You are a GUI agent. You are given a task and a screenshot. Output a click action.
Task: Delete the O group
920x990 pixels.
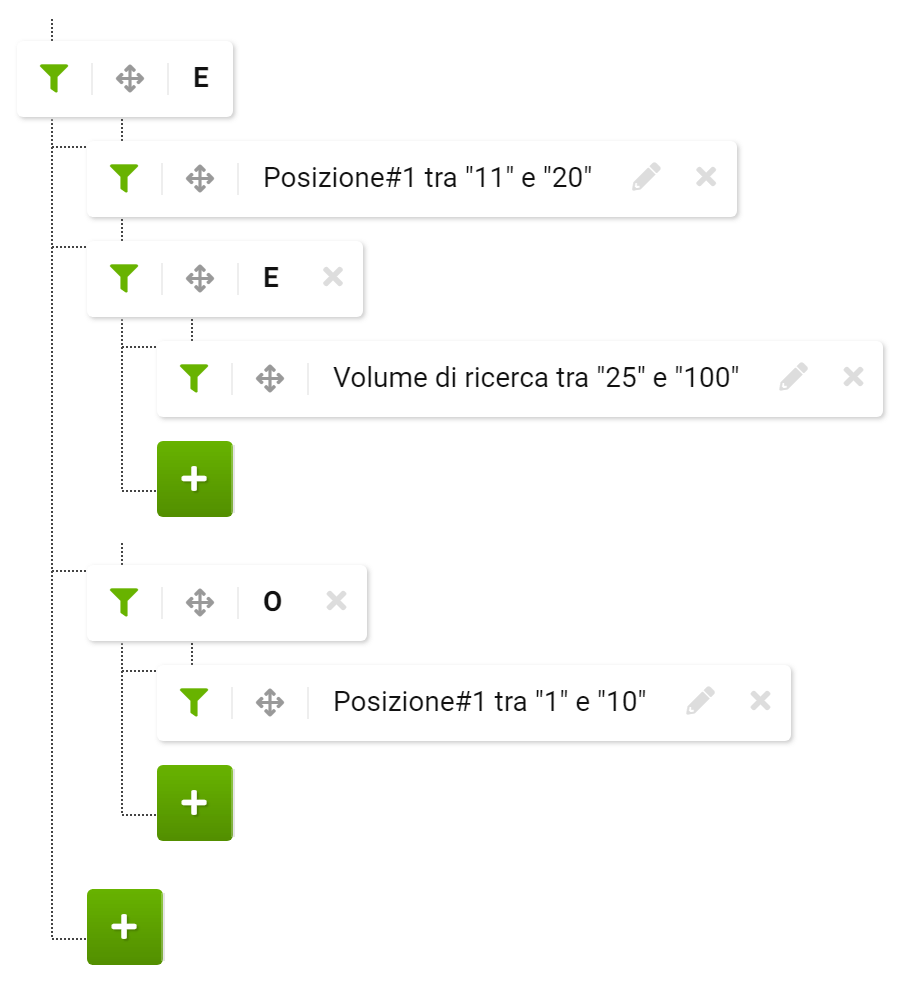click(x=337, y=600)
